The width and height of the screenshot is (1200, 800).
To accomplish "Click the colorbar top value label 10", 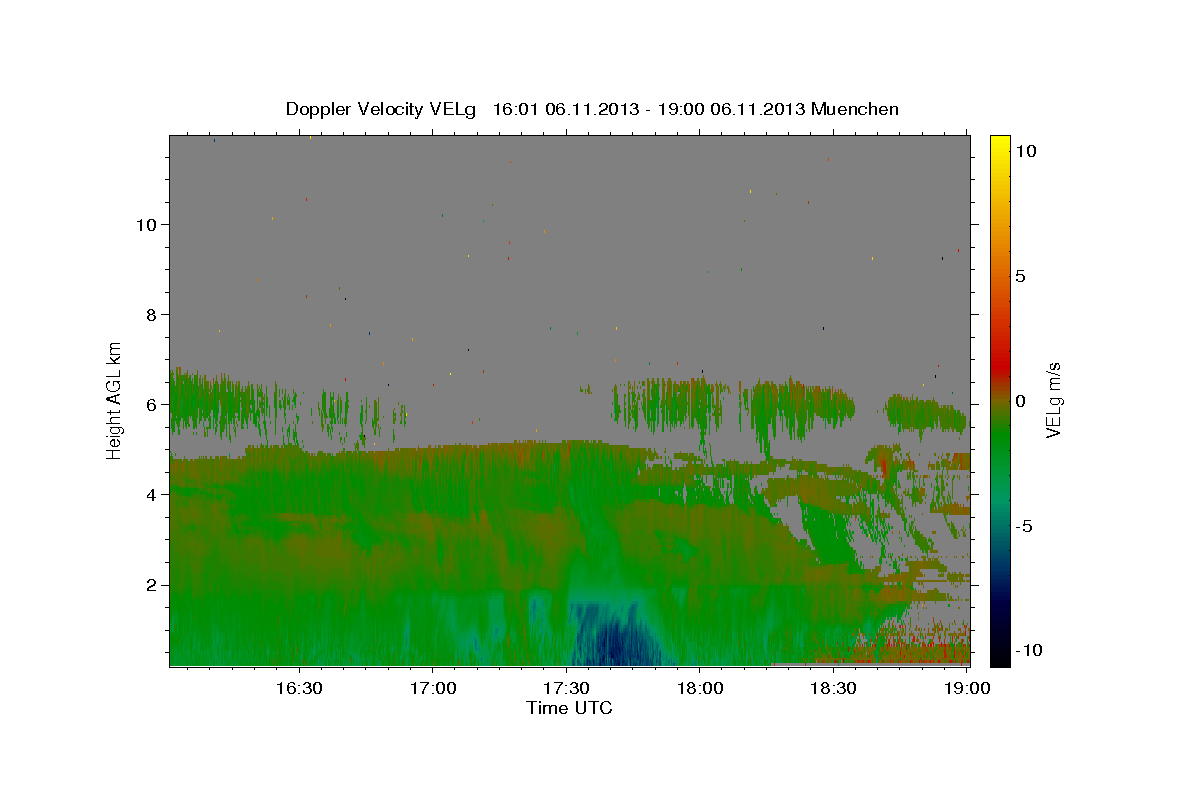I will pyautogui.click(x=1025, y=151).
